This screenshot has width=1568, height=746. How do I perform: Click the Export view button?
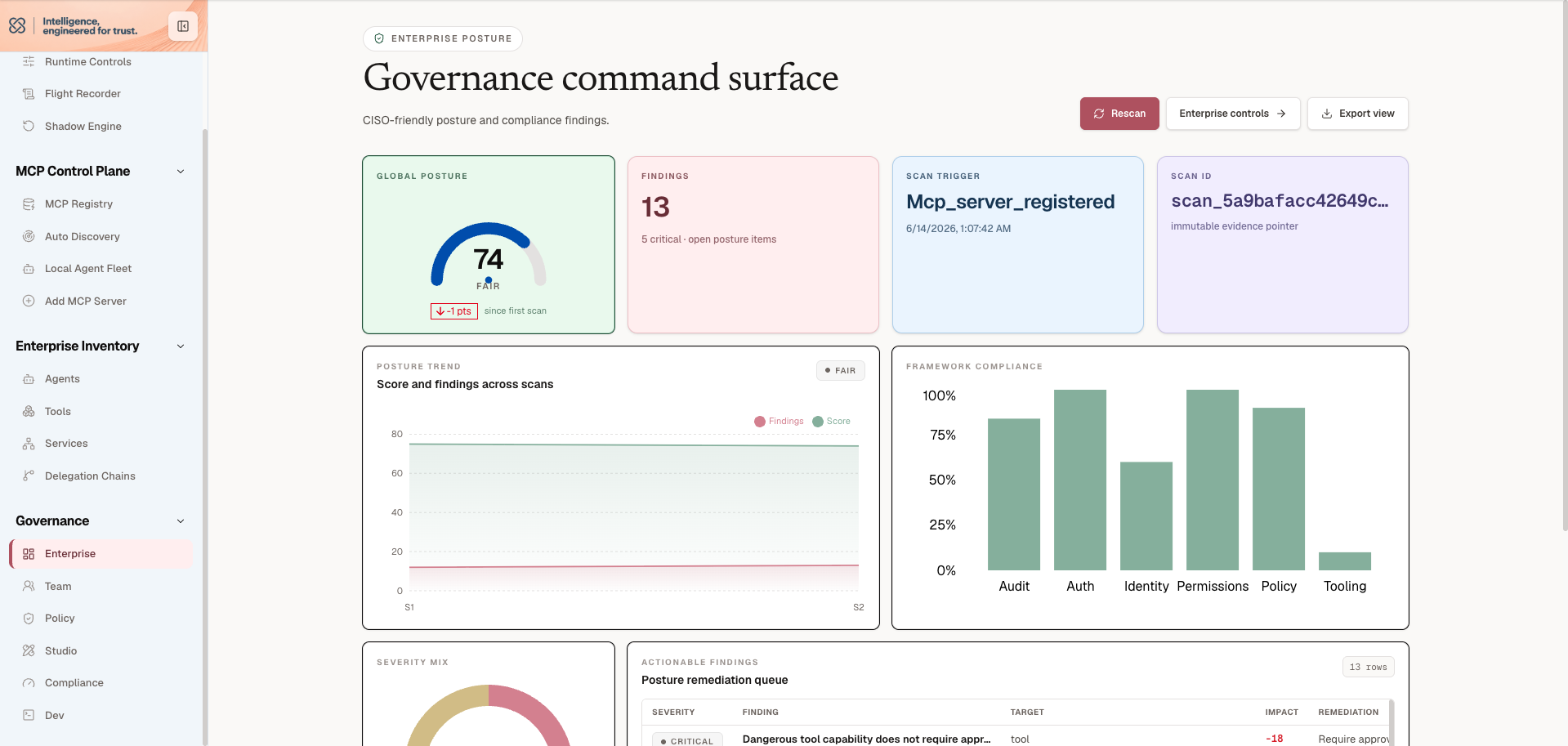click(x=1357, y=114)
